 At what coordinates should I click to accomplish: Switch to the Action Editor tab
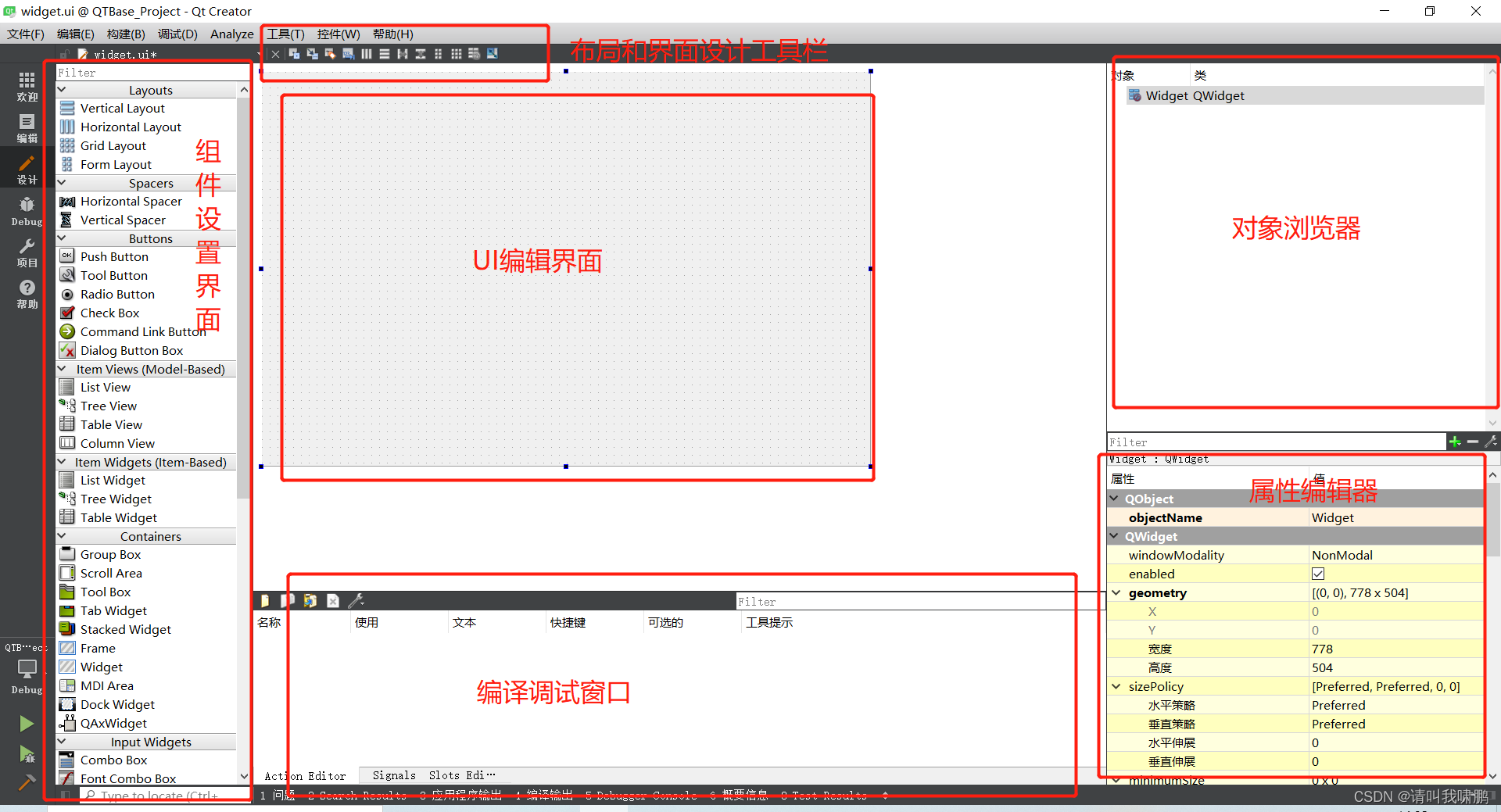[305, 776]
